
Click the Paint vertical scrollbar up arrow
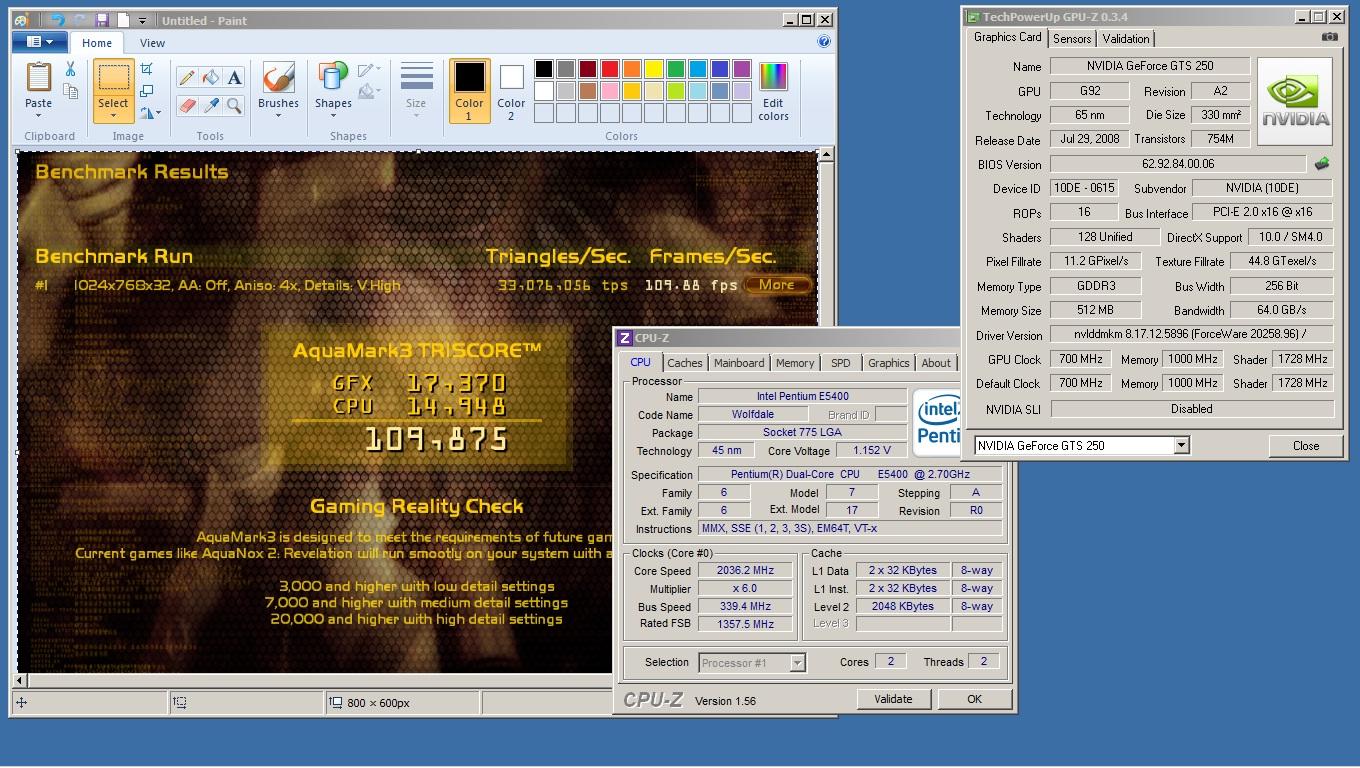(x=825, y=155)
